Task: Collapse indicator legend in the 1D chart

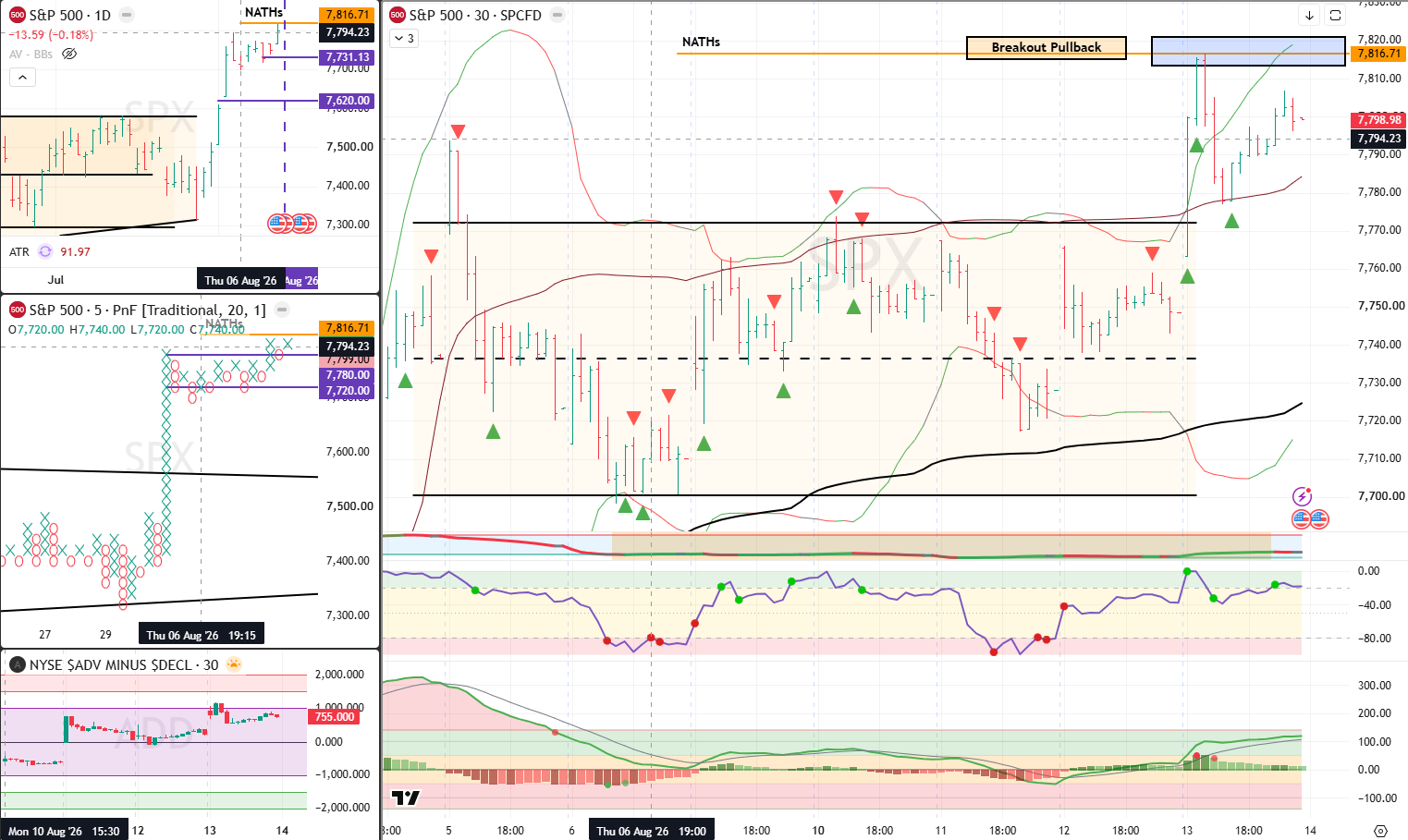Action: (x=22, y=78)
